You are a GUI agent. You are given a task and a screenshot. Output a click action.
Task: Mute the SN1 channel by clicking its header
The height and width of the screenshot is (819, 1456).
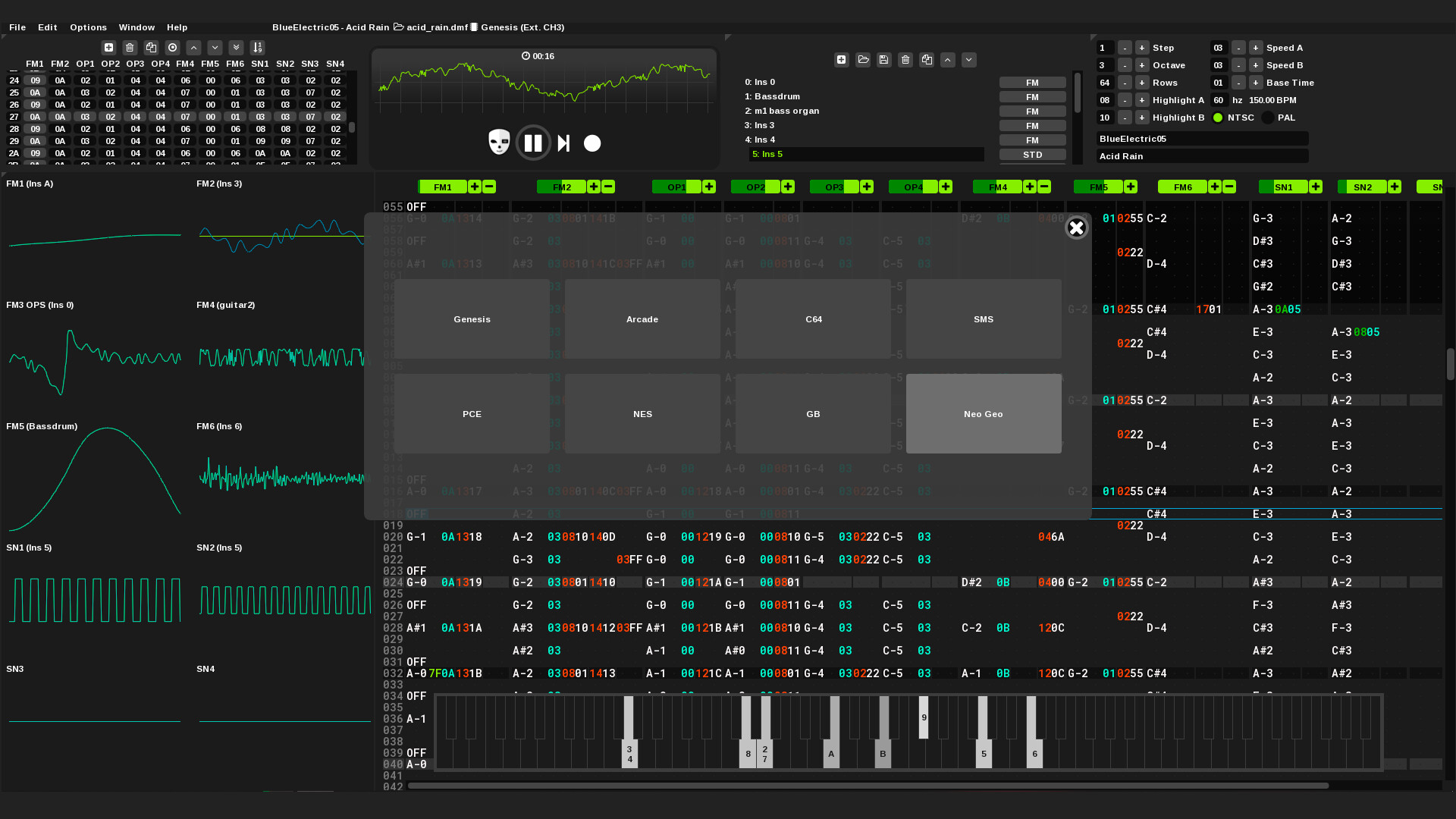coord(1282,187)
